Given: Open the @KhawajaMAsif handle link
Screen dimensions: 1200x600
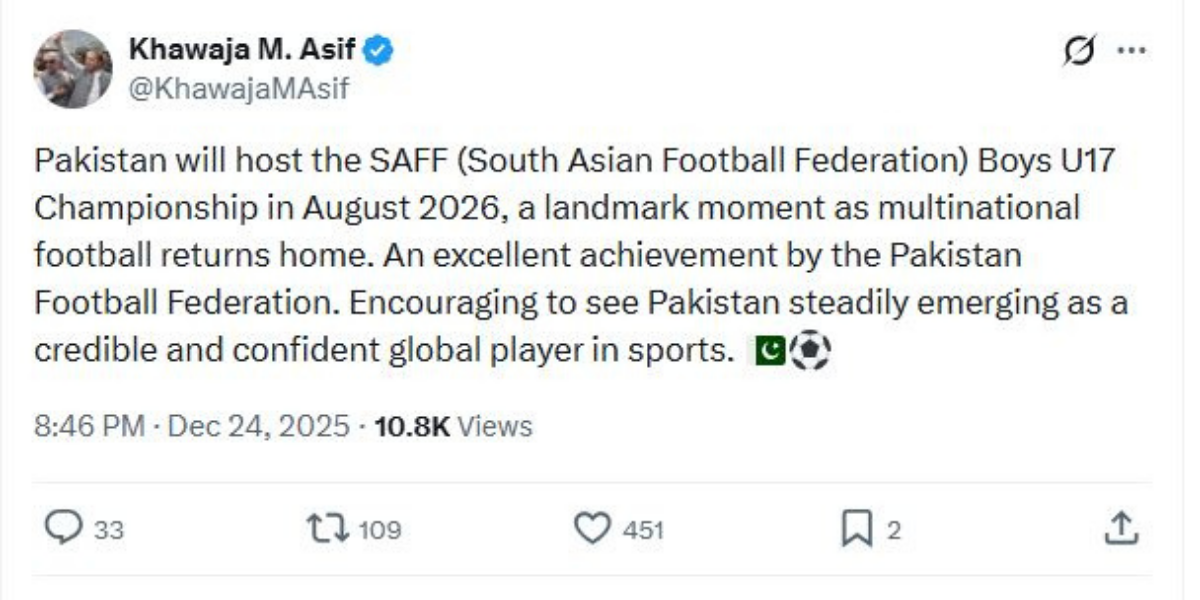Looking at the screenshot, I should point(238,89).
